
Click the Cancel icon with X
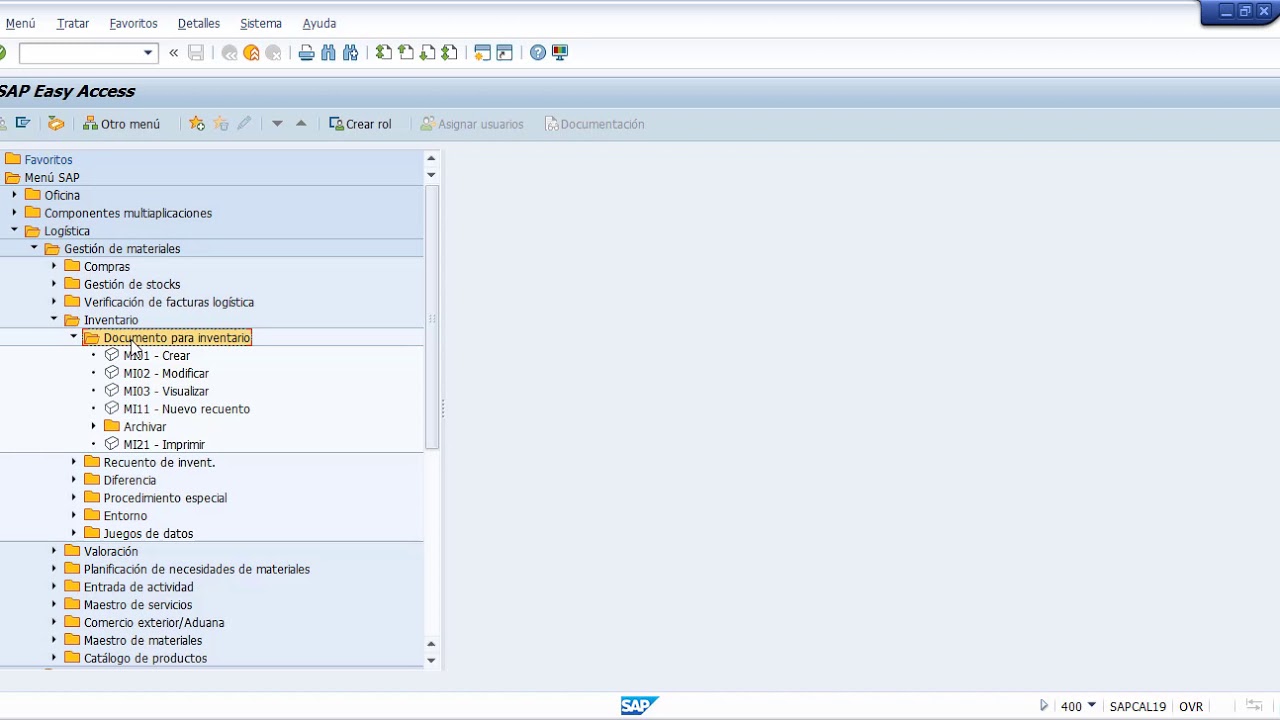pos(273,53)
